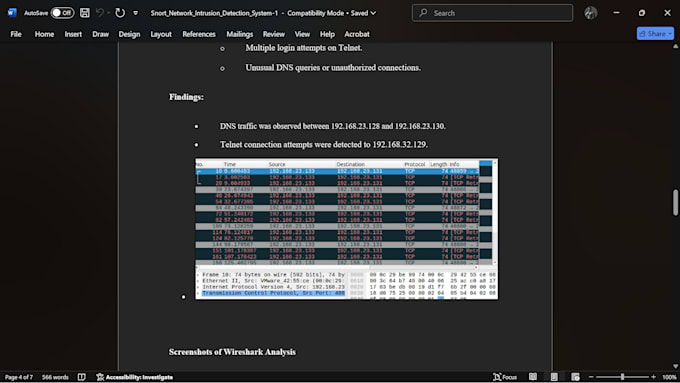The height and width of the screenshot is (383, 680).
Task: Switch to the View tab
Action: (302, 34)
